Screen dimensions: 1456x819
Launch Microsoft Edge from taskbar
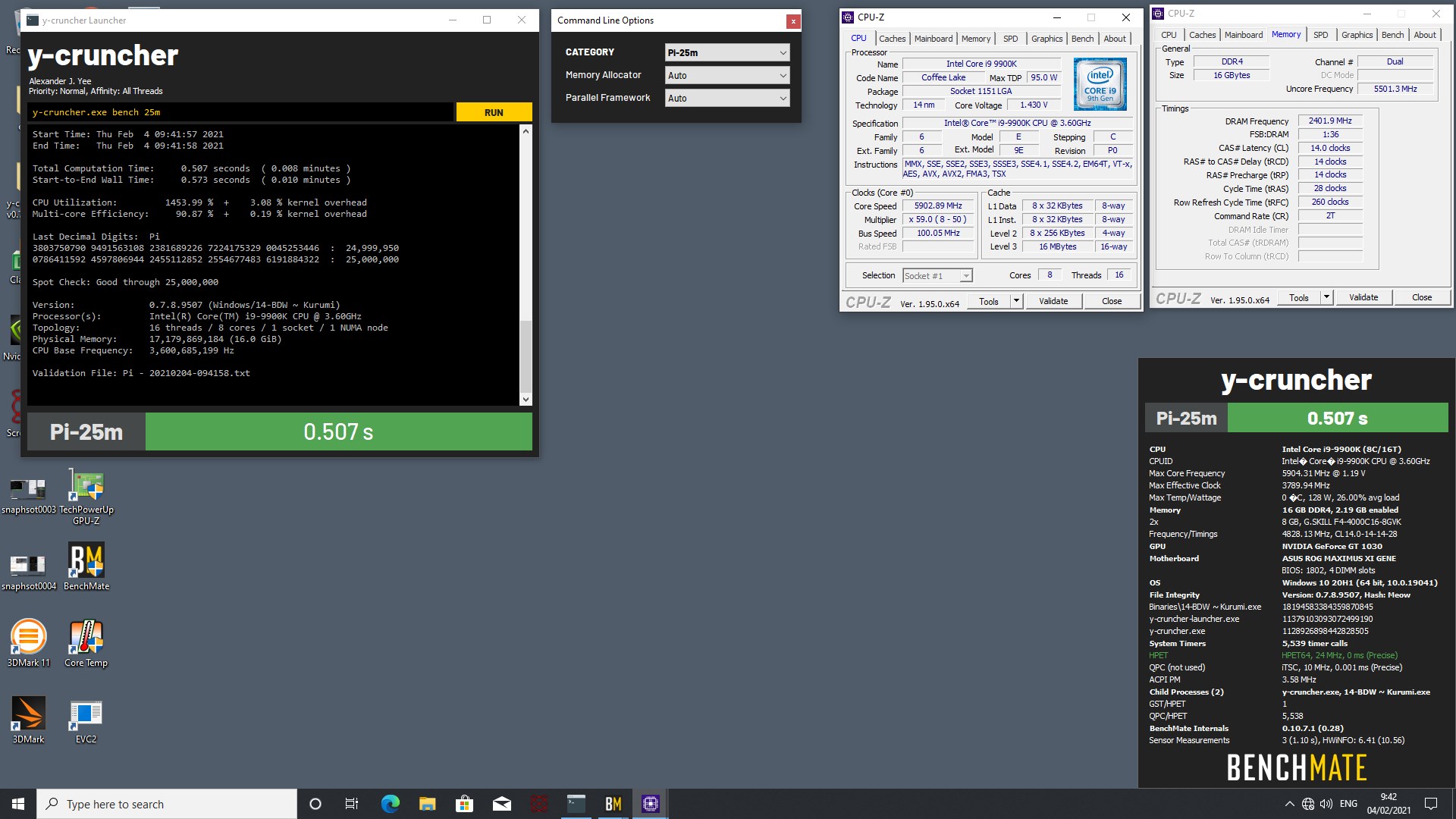coord(390,804)
